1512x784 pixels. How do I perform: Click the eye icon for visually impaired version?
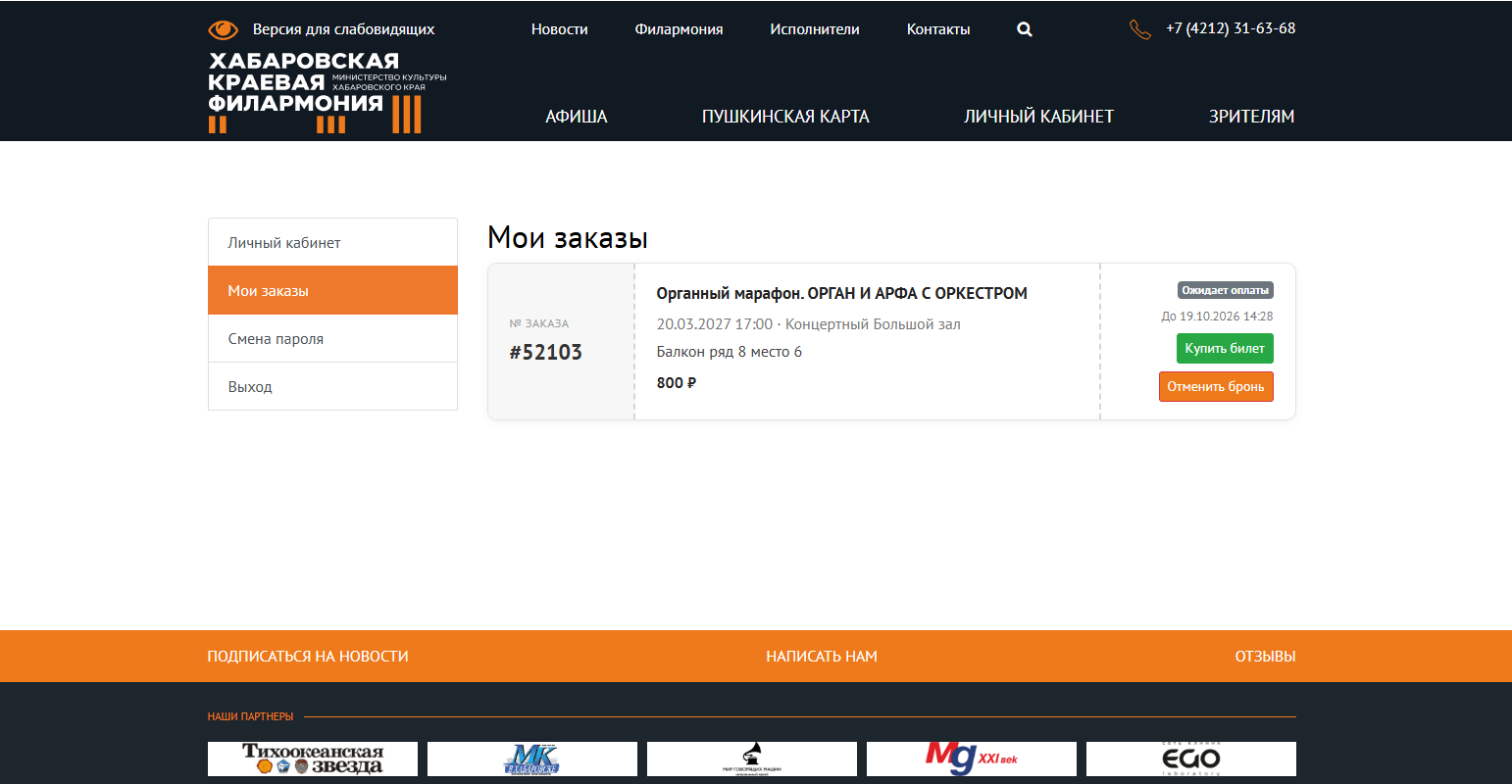coord(223,29)
